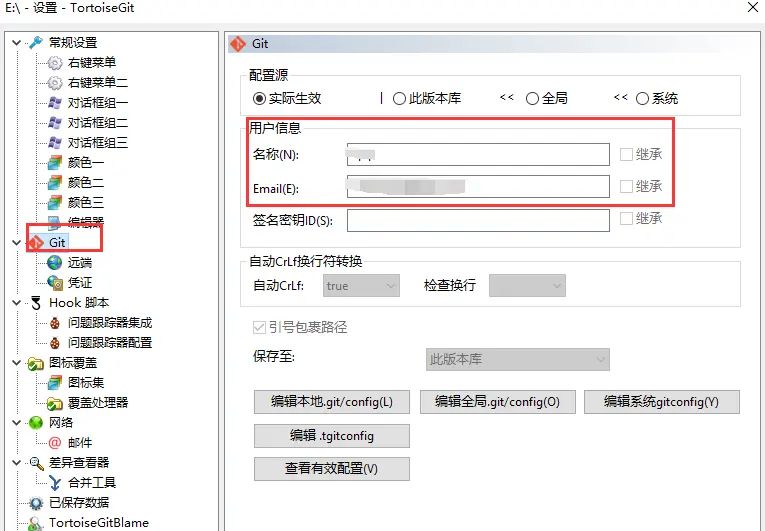Click the bug icon beside 问题跟踪器集成

pos(55,323)
